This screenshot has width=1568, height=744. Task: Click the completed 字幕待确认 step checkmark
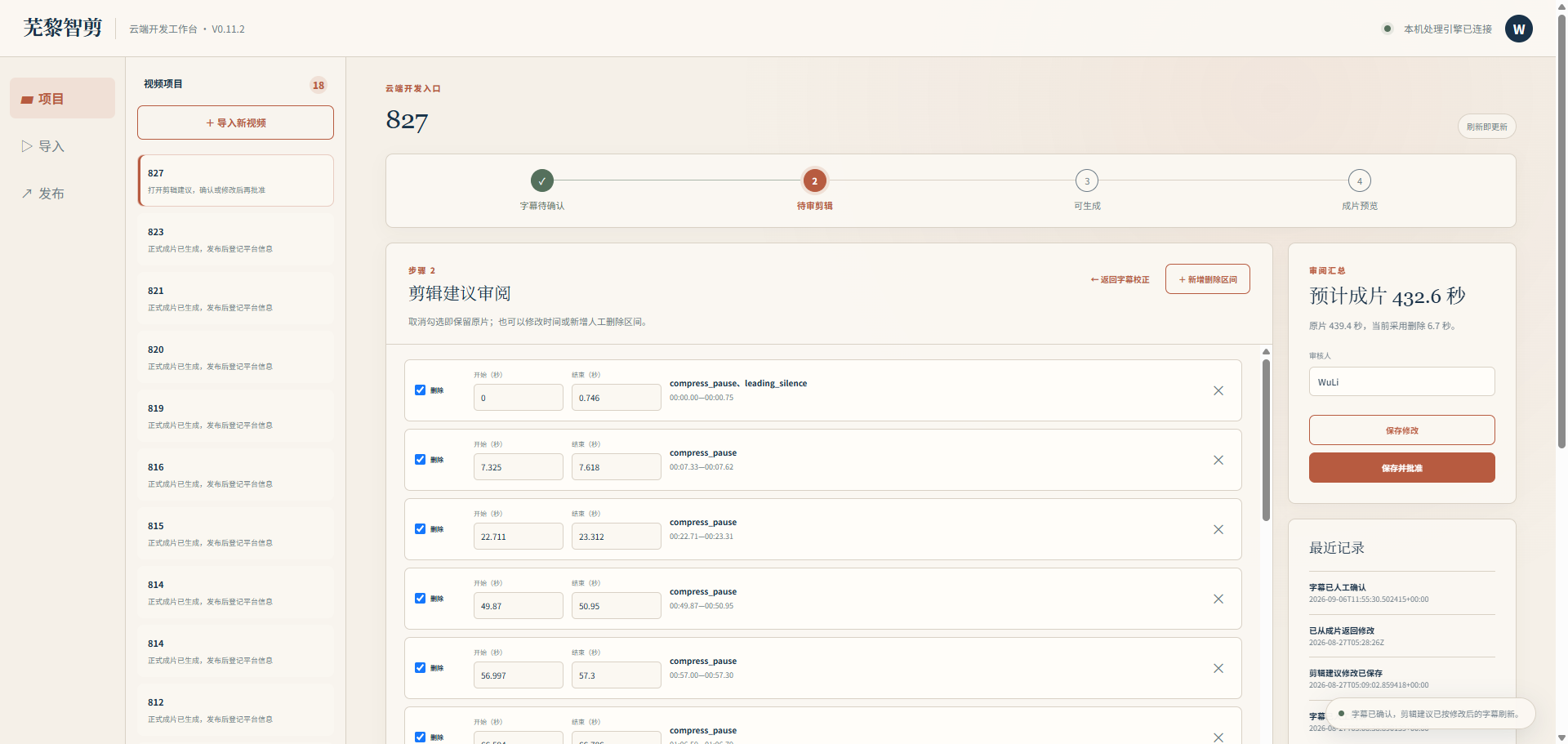coord(542,180)
